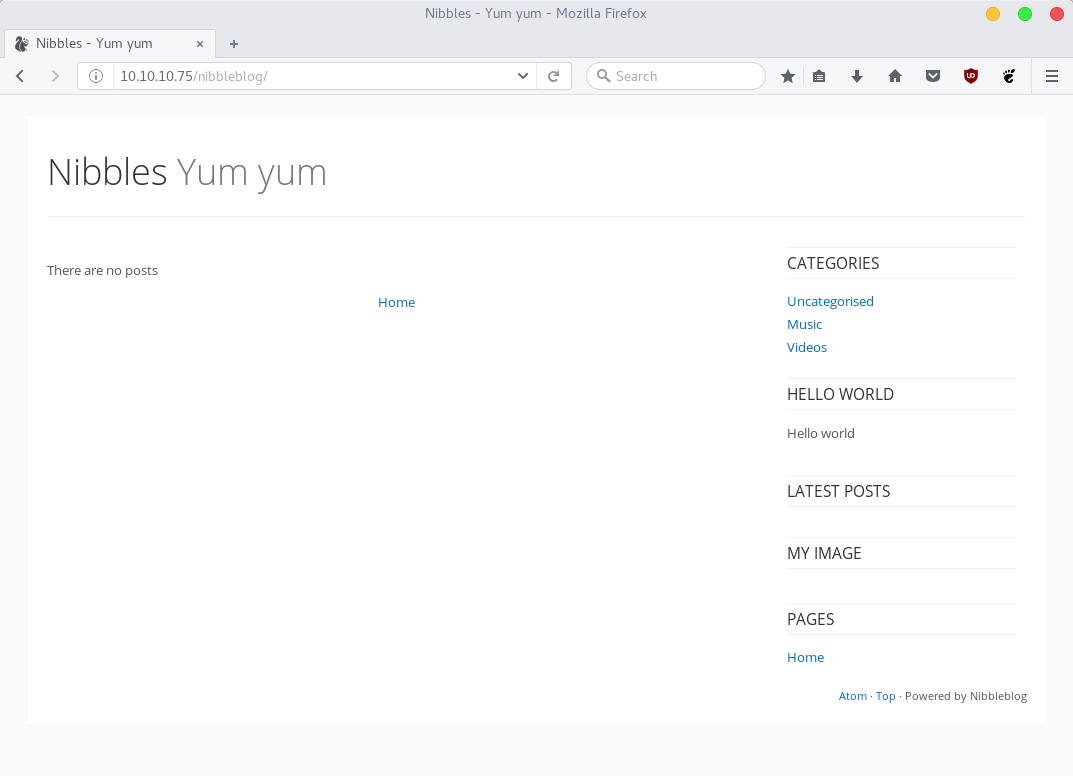Click the PAGES sidebar heading
The image size is (1073, 776).
coord(810,619)
